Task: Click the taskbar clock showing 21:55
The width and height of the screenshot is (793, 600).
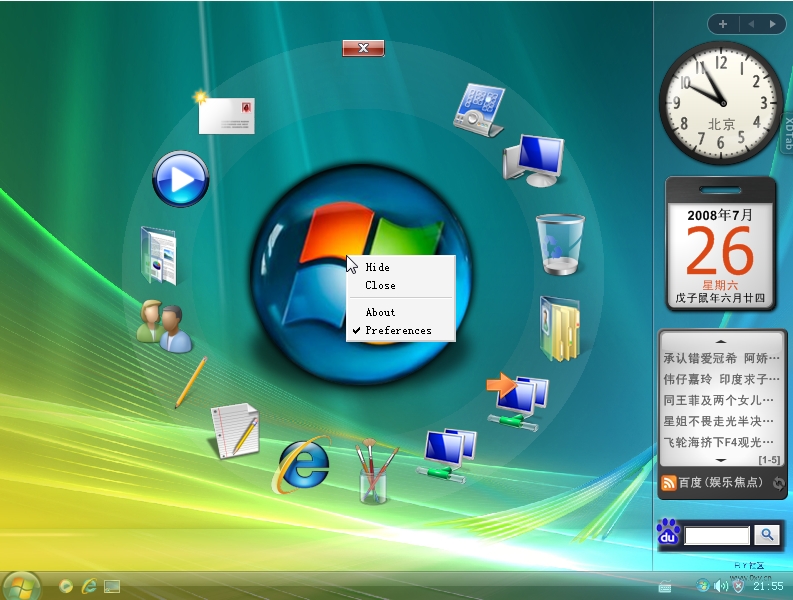Action: point(768,586)
